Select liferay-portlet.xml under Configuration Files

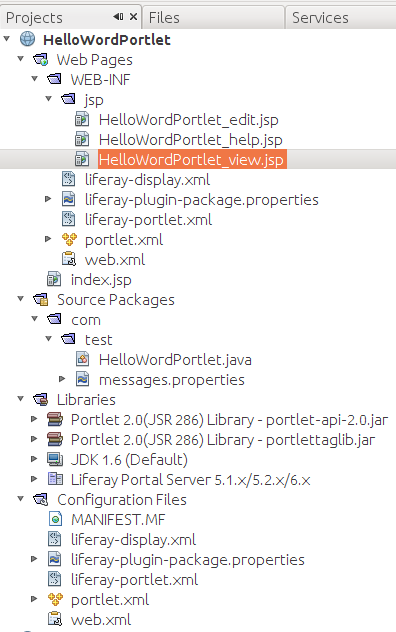(x=134, y=580)
